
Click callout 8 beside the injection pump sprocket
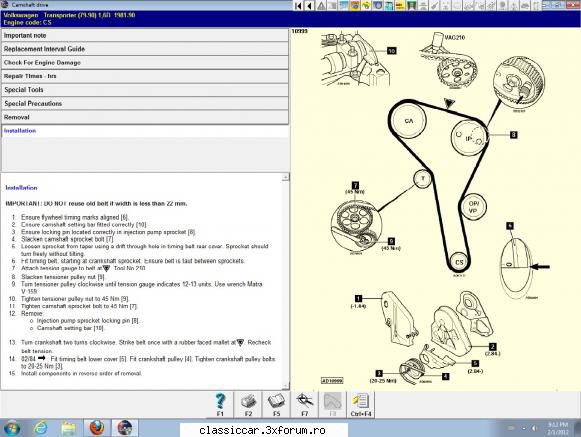pos(513,135)
